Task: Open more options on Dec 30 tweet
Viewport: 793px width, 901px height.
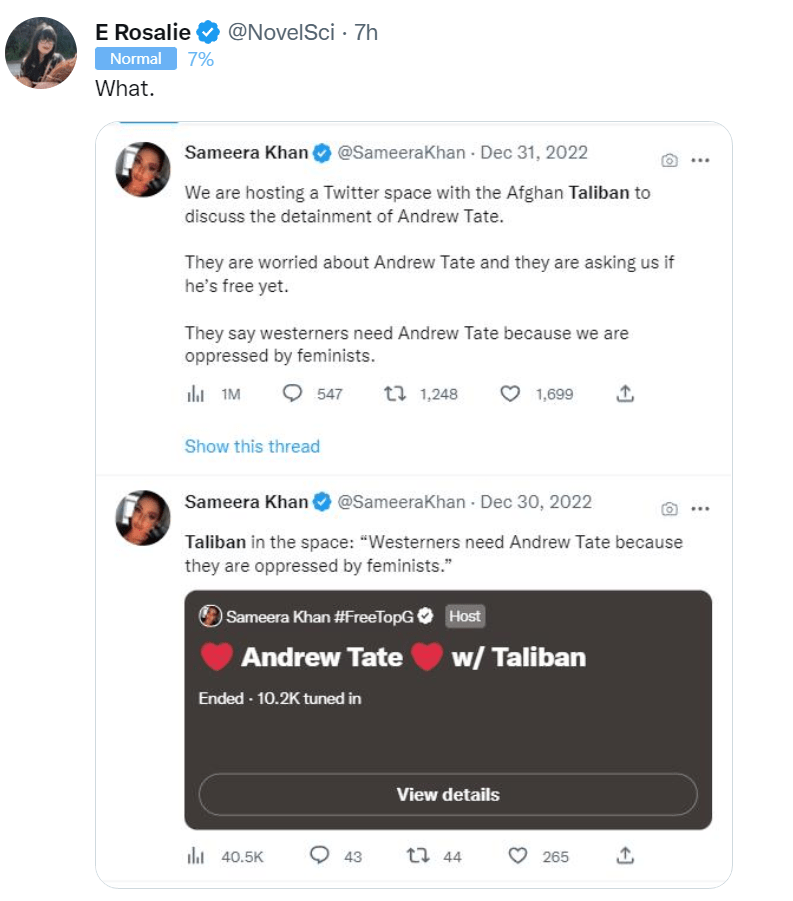Action: click(700, 509)
